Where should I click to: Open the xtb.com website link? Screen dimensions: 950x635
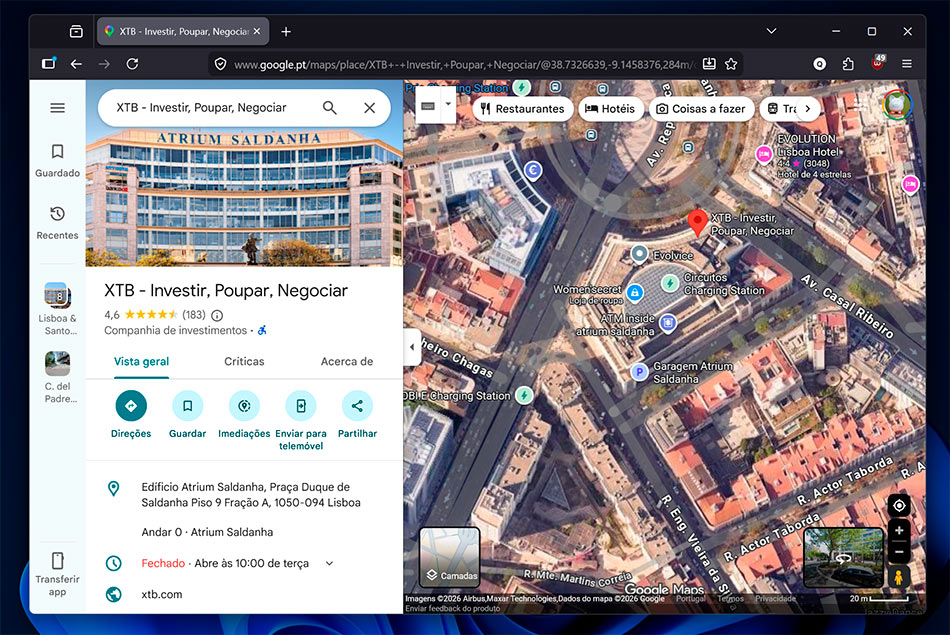[x=162, y=594]
